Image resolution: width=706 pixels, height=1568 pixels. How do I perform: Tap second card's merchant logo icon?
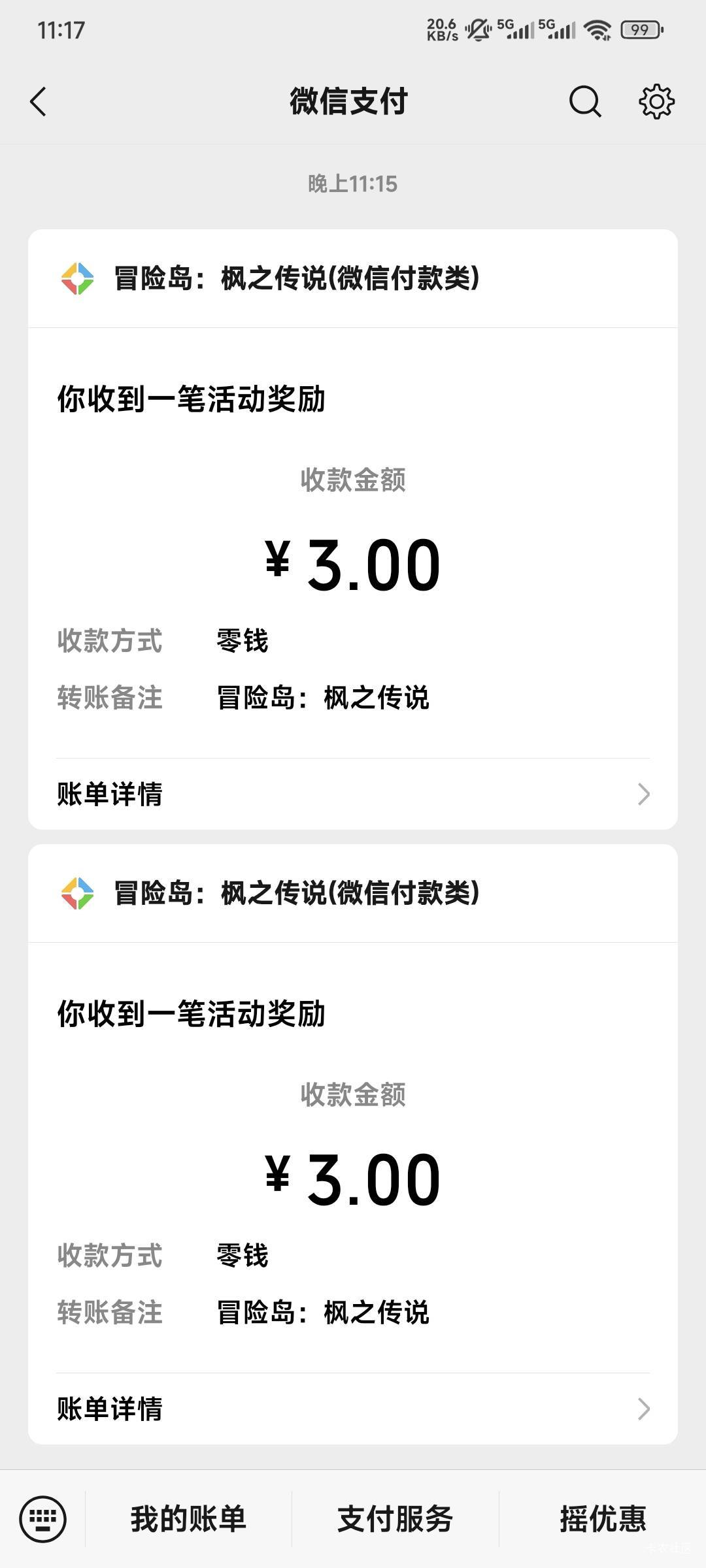click(77, 893)
